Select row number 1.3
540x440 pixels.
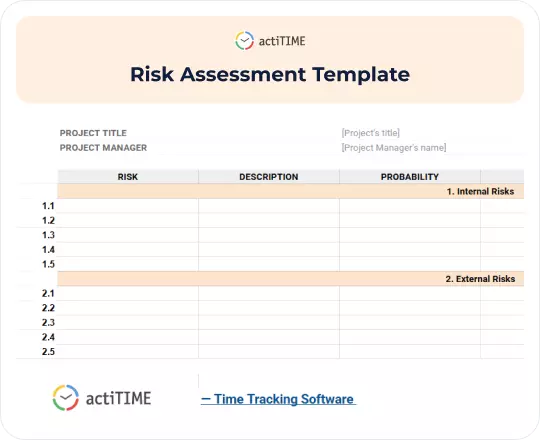click(x=48, y=235)
